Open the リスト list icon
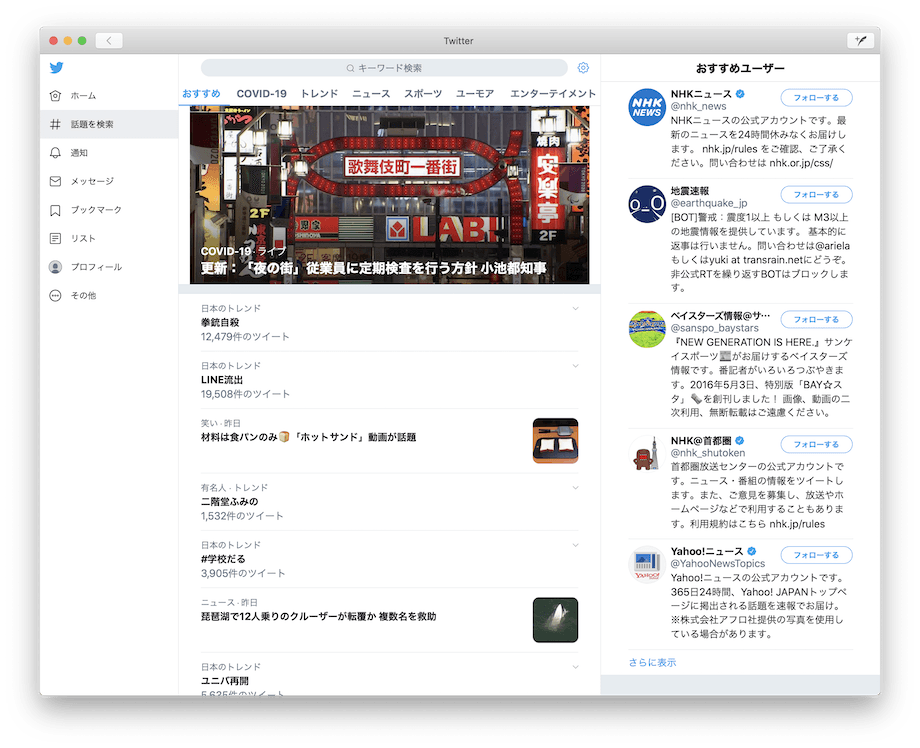Viewport: 920px width, 748px height. (55, 238)
